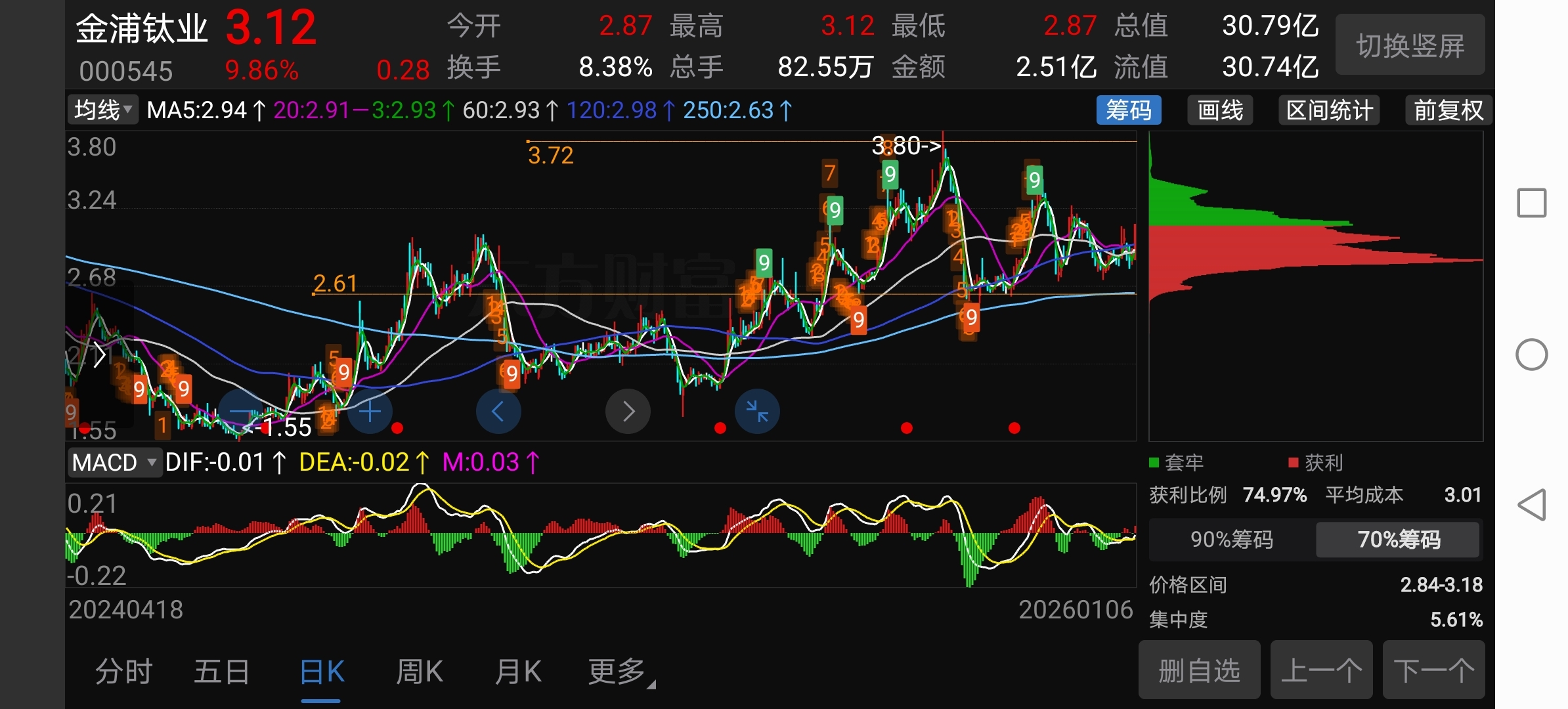Tap 切换竖屏 button

(x=1410, y=45)
